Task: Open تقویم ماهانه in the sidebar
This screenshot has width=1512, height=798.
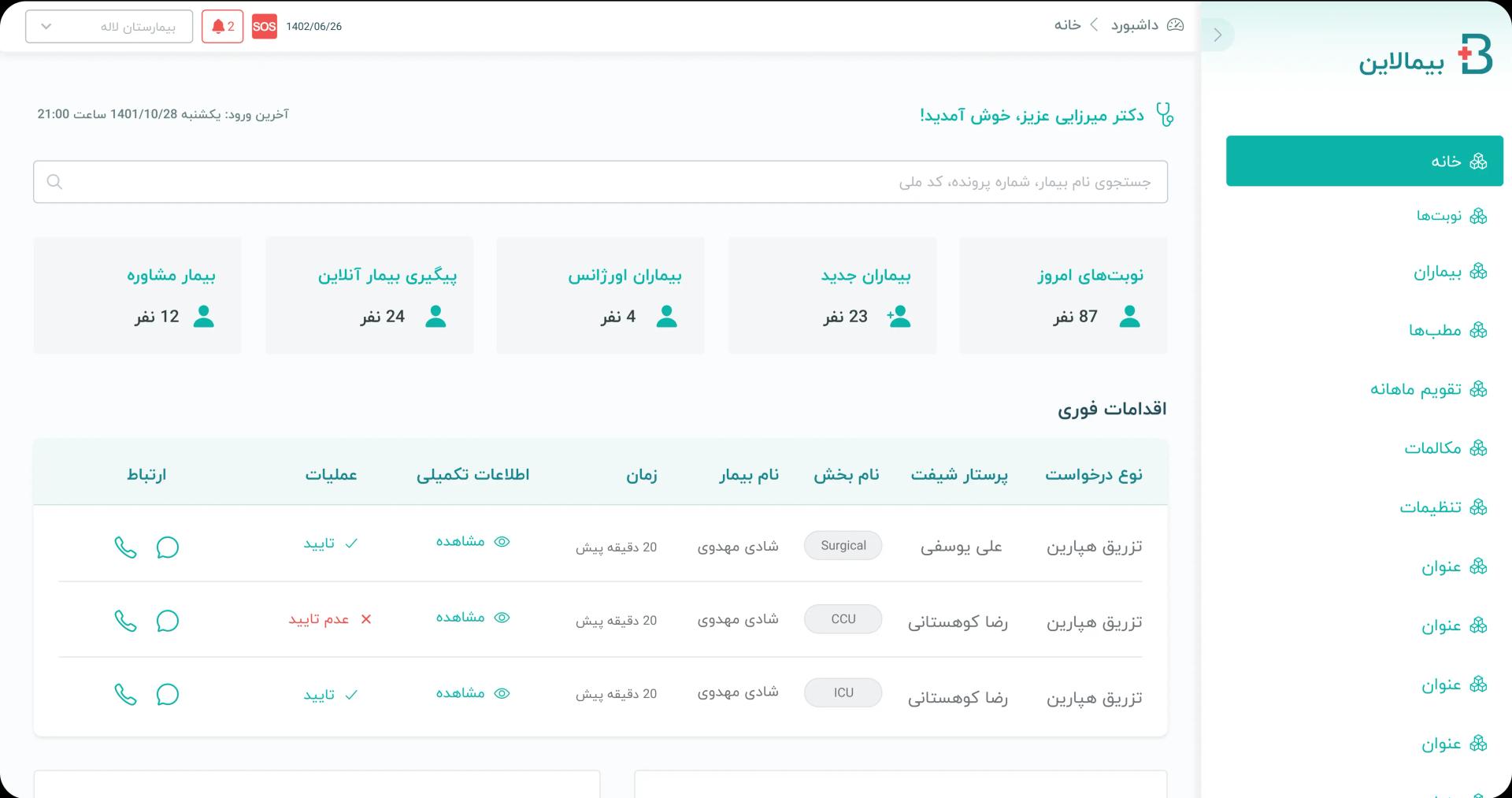Action: click(1429, 389)
